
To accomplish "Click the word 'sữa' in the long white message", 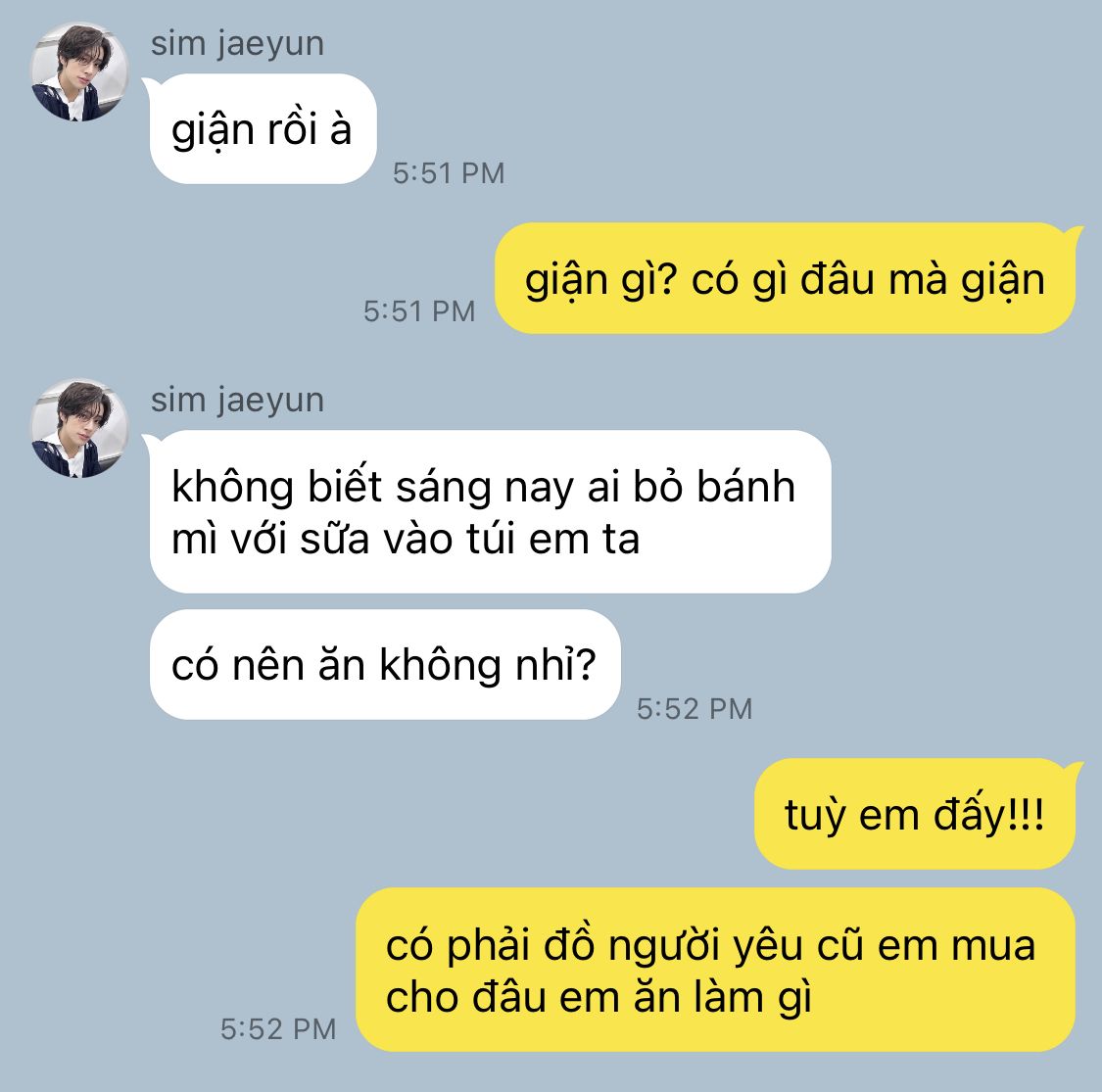I will click(x=335, y=539).
